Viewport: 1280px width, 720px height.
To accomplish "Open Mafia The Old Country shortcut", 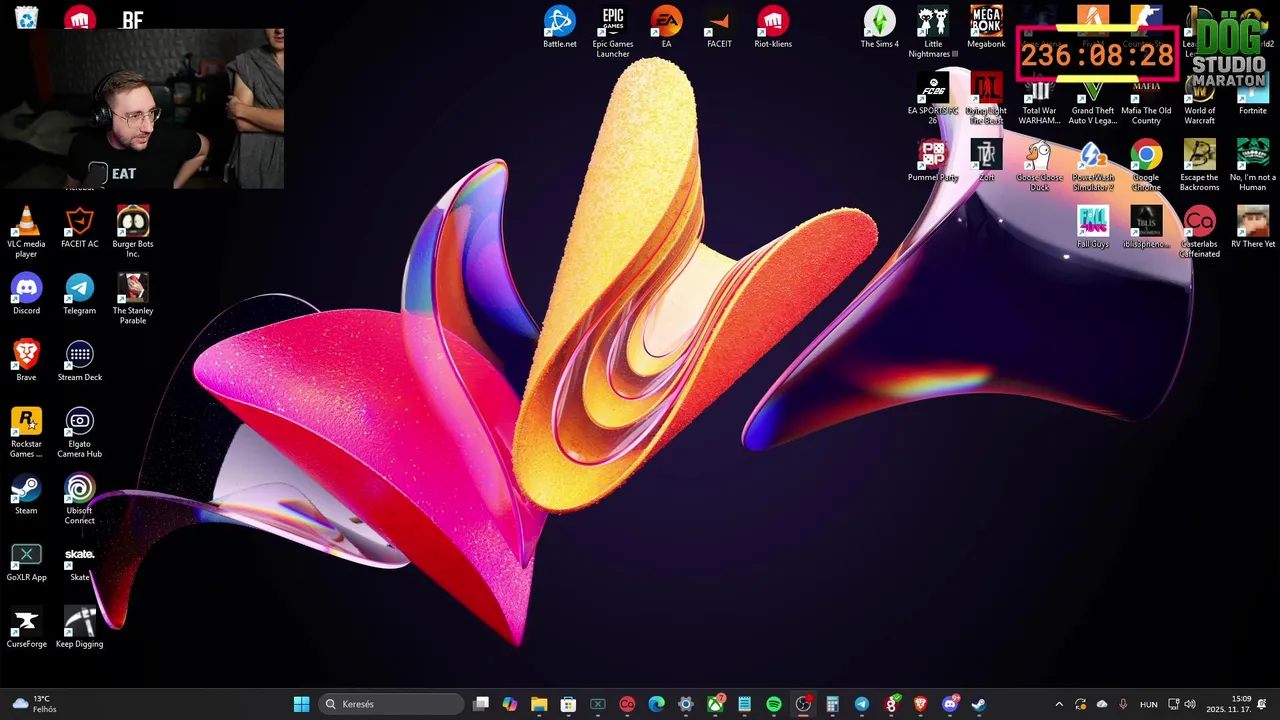I will (1146, 99).
